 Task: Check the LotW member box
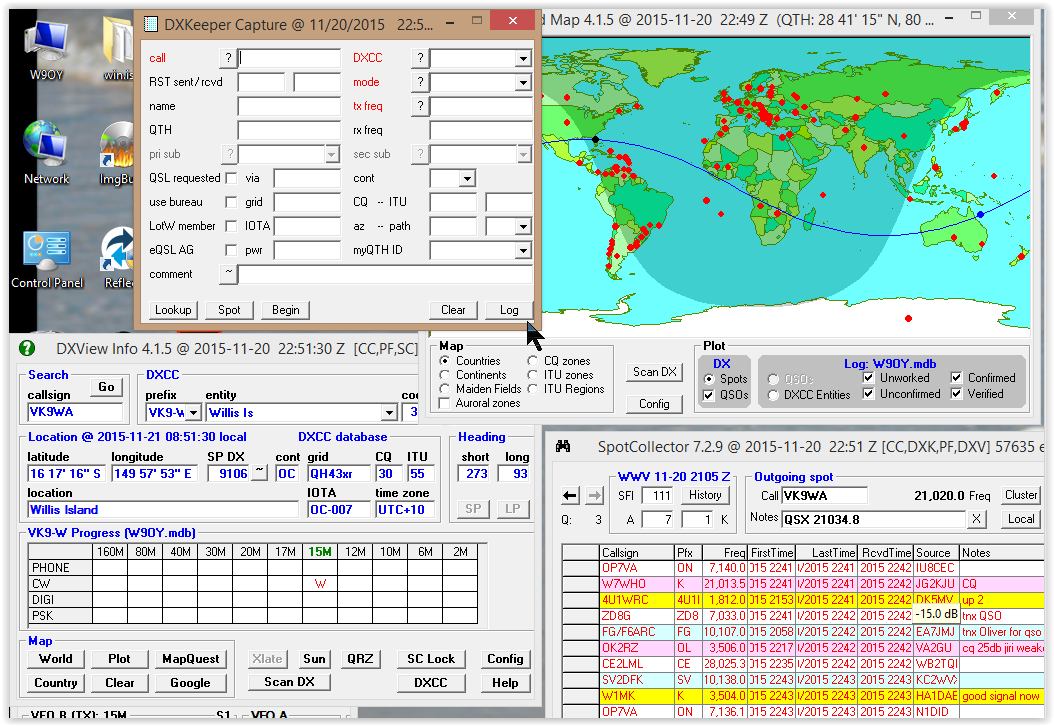(231, 226)
